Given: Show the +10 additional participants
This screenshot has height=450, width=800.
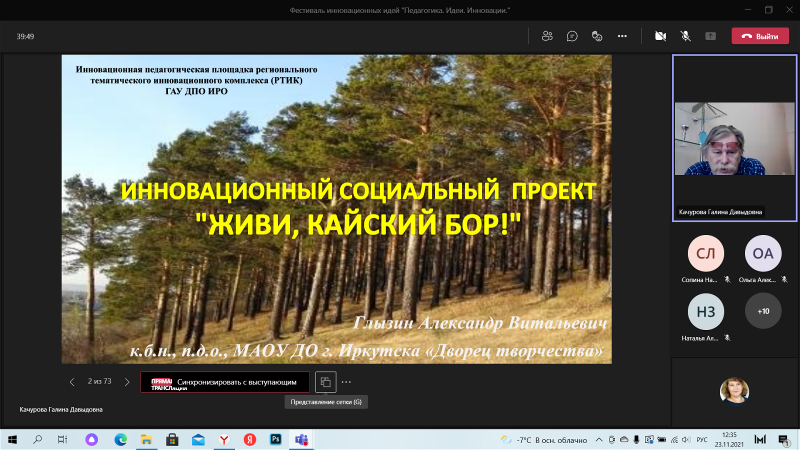Looking at the screenshot, I should coord(763,311).
